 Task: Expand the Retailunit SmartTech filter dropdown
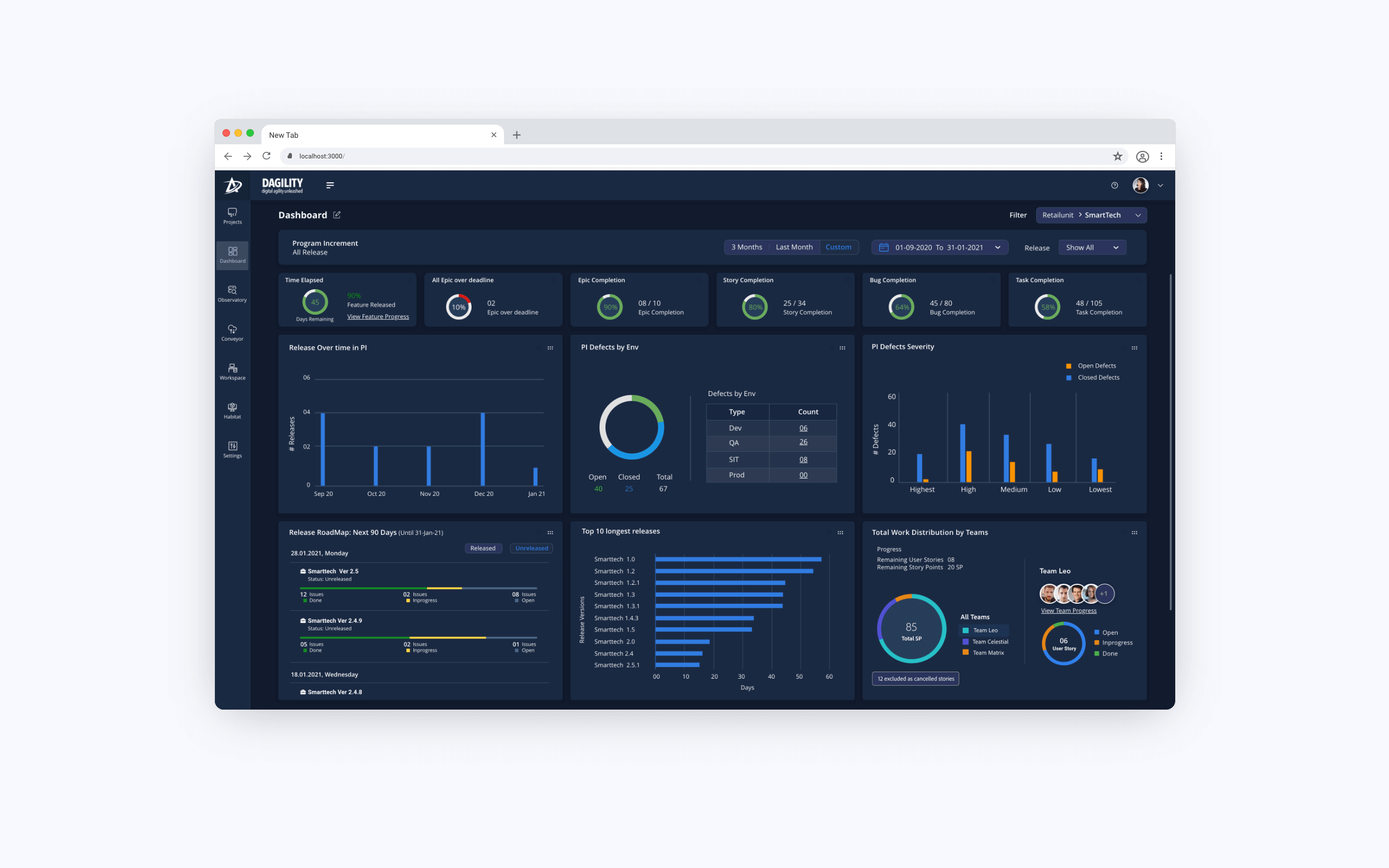(x=1091, y=215)
